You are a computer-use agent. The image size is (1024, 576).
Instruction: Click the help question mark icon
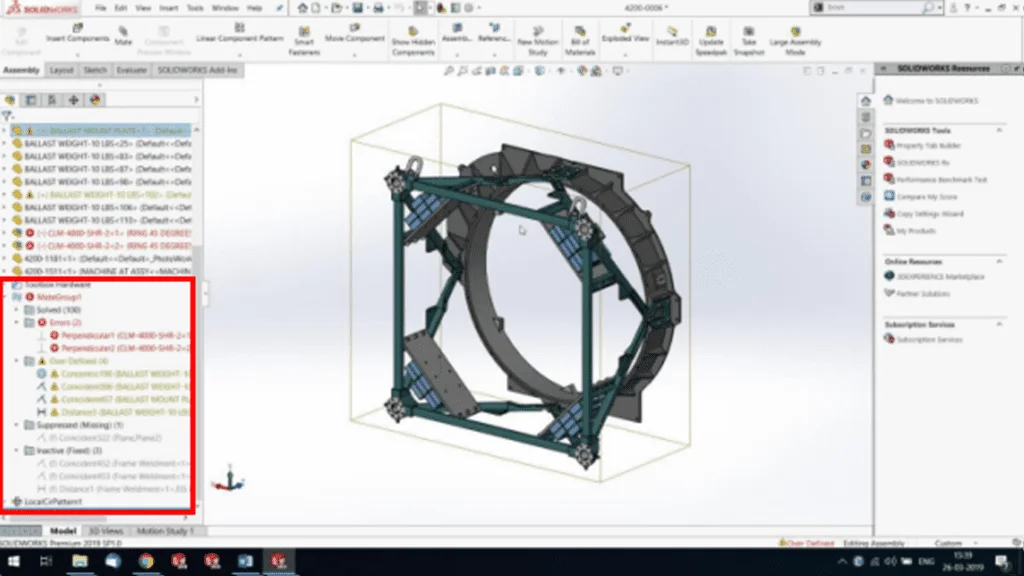pos(968,8)
